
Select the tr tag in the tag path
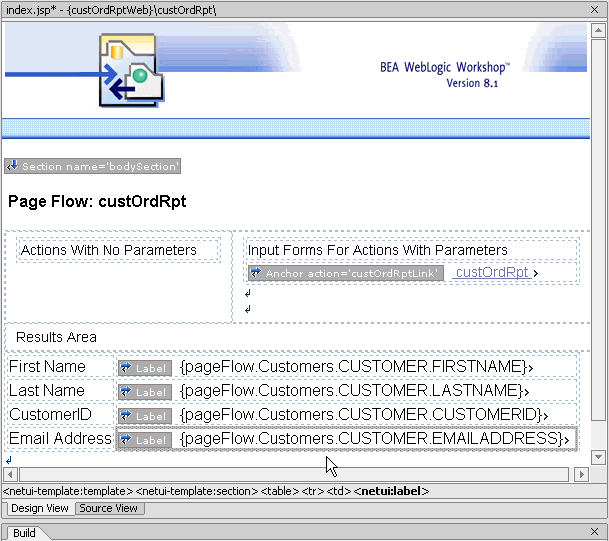coord(313,491)
